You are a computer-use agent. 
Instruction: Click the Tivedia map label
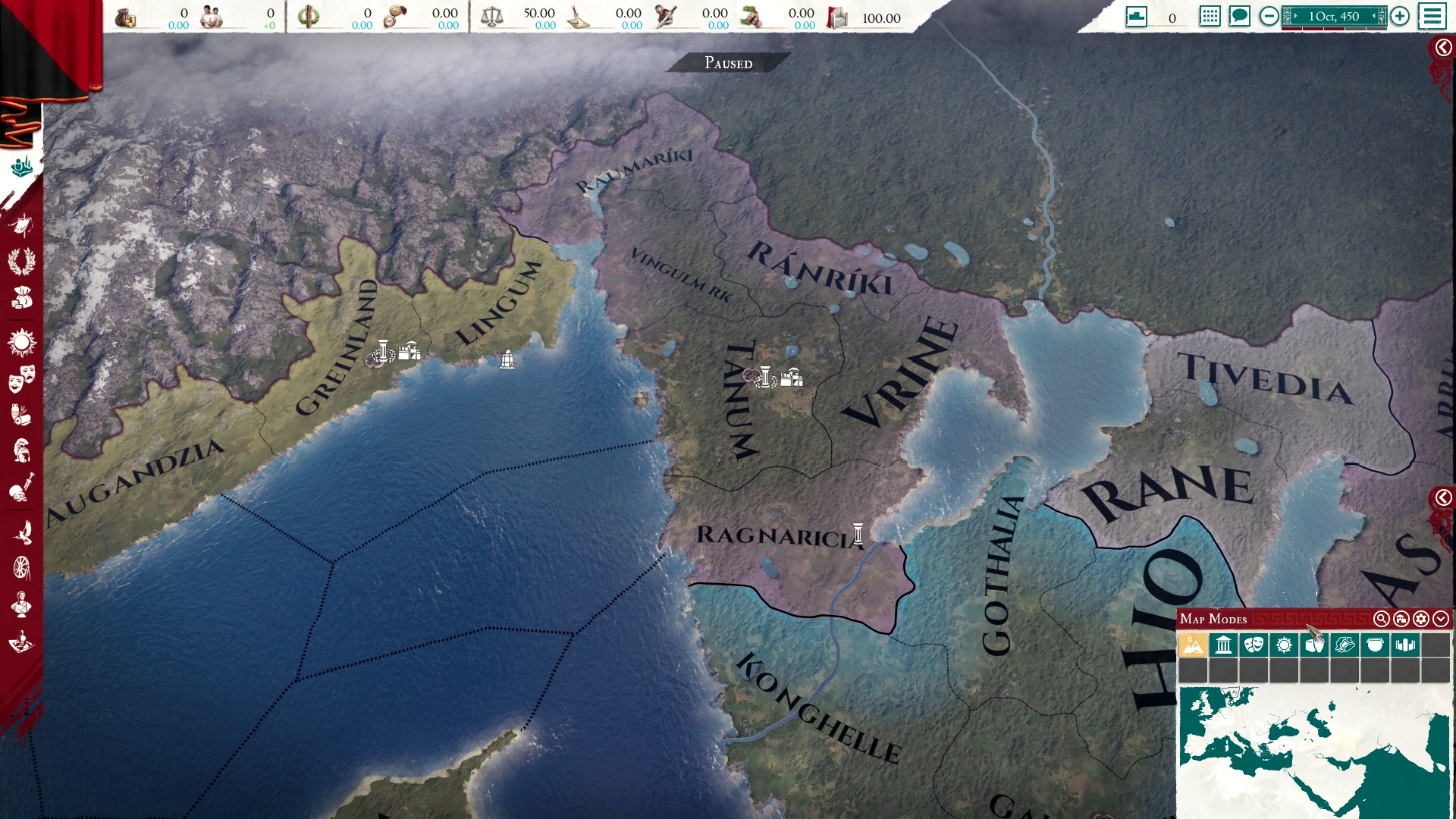[x=1266, y=378]
